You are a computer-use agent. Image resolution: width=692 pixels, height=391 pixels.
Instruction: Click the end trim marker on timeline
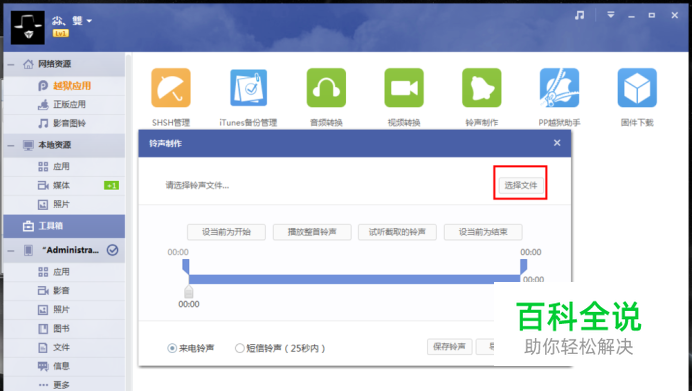click(x=523, y=267)
